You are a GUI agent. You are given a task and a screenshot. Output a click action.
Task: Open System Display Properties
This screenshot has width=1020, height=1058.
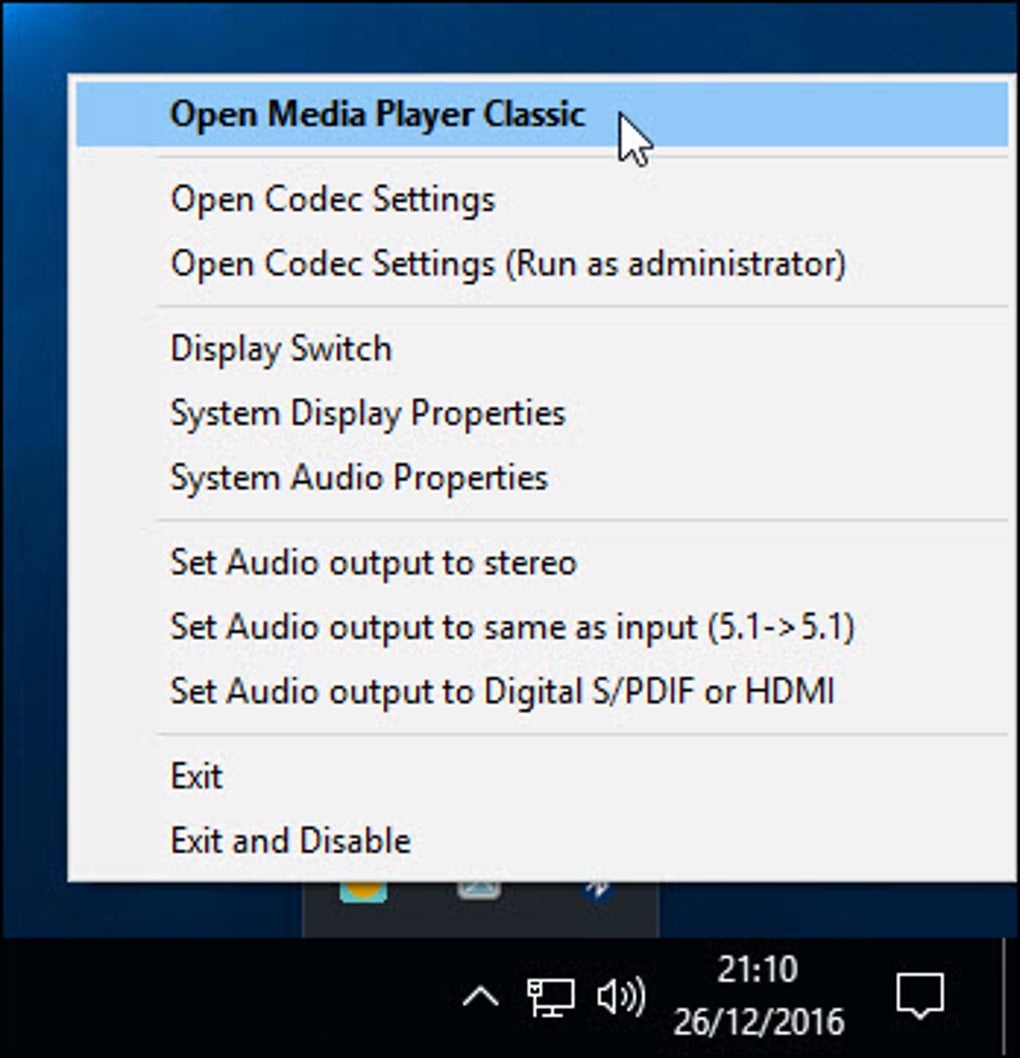(x=367, y=413)
